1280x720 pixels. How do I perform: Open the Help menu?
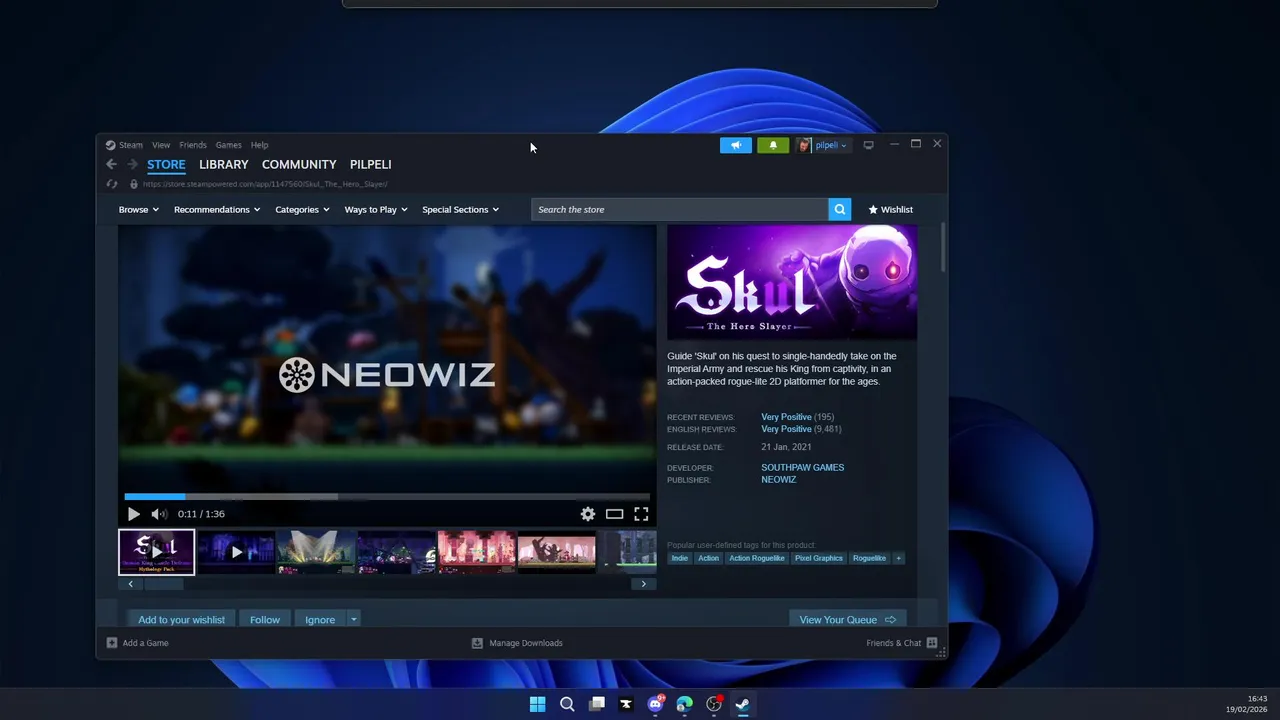pos(260,145)
